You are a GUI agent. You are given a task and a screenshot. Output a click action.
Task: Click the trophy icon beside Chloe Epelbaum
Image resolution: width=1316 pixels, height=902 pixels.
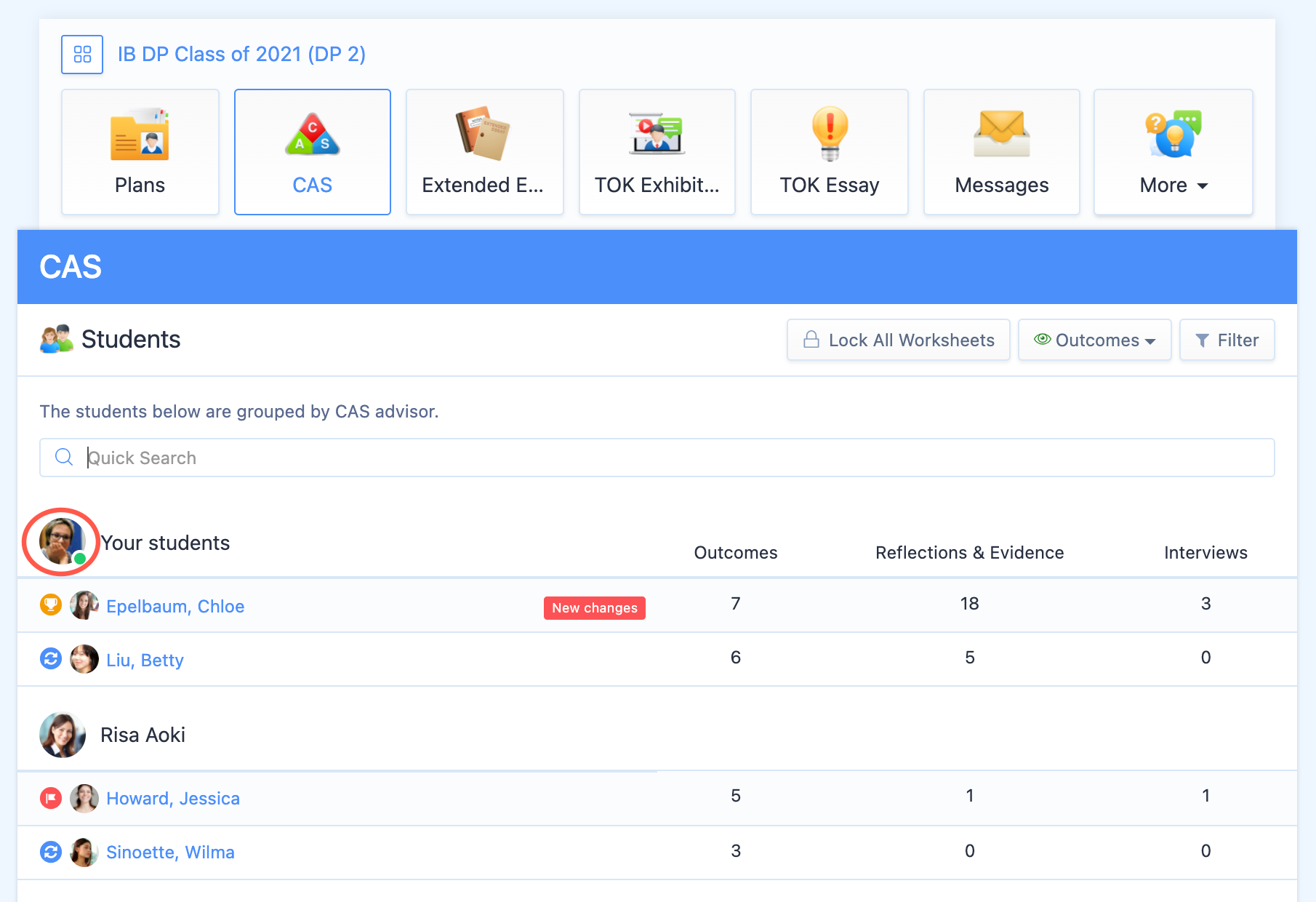click(x=50, y=604)
